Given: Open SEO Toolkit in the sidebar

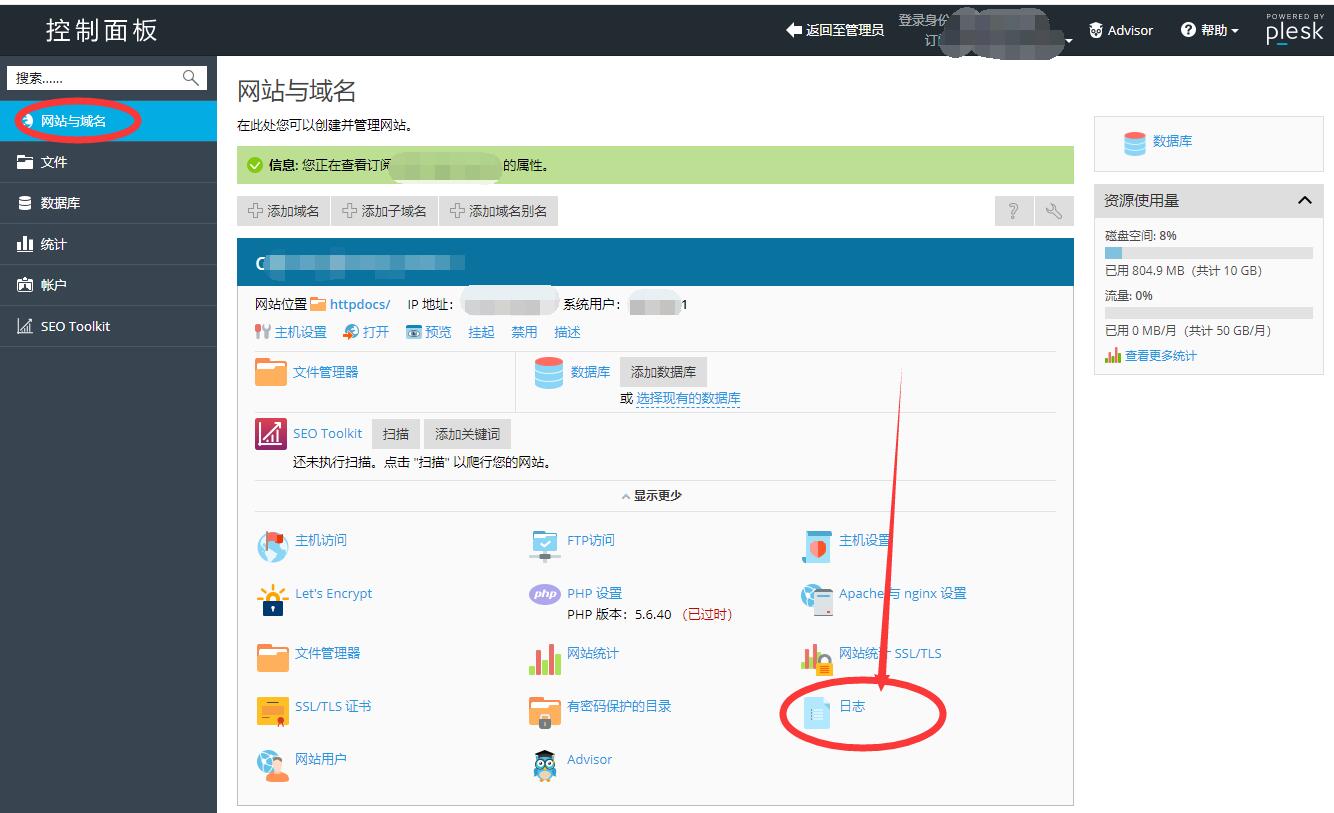Looking at the screenshot, I should tap(108, 326).
